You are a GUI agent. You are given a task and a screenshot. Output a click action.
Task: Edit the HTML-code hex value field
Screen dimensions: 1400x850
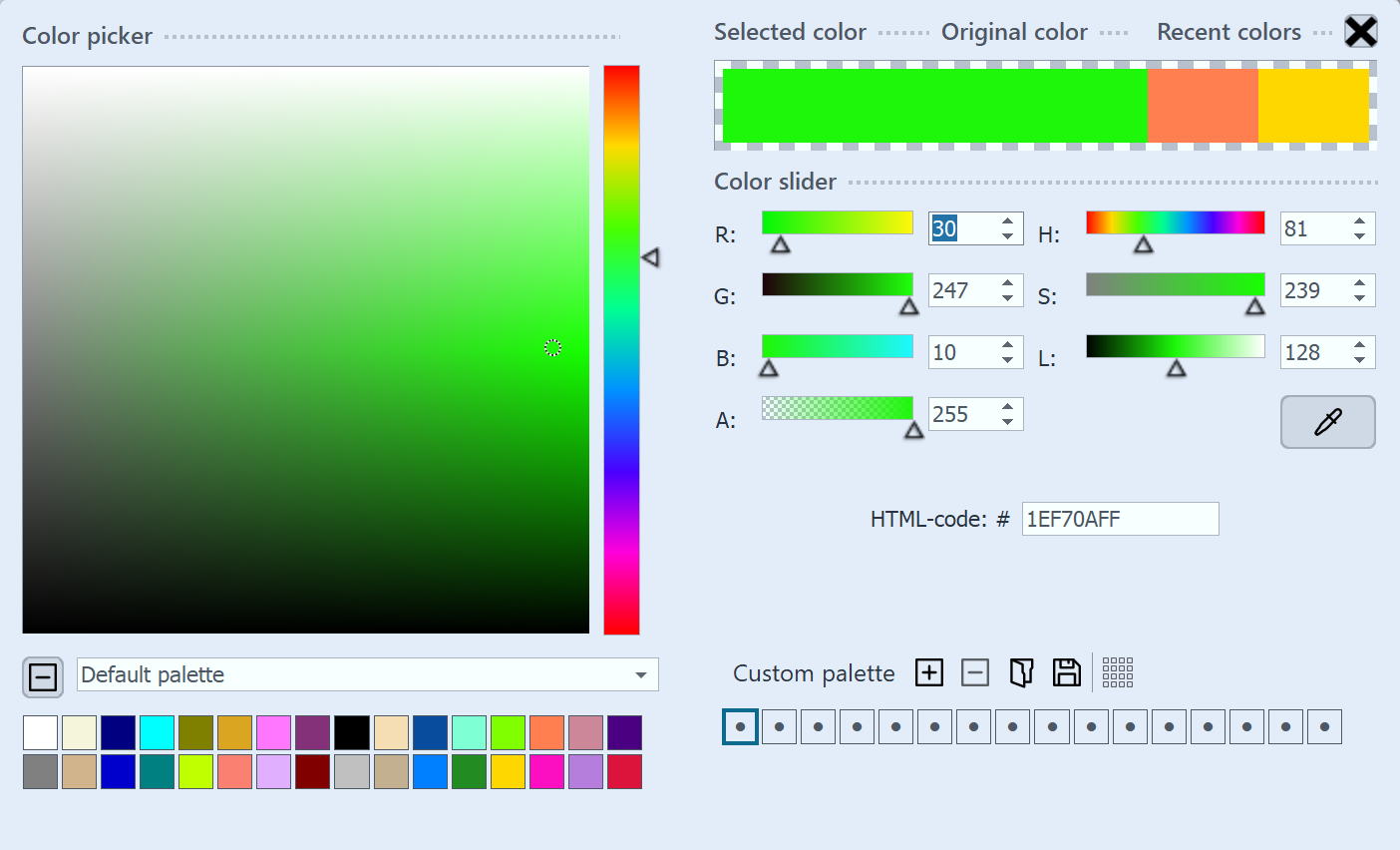pyautogui.click(x=1119, y=519)
